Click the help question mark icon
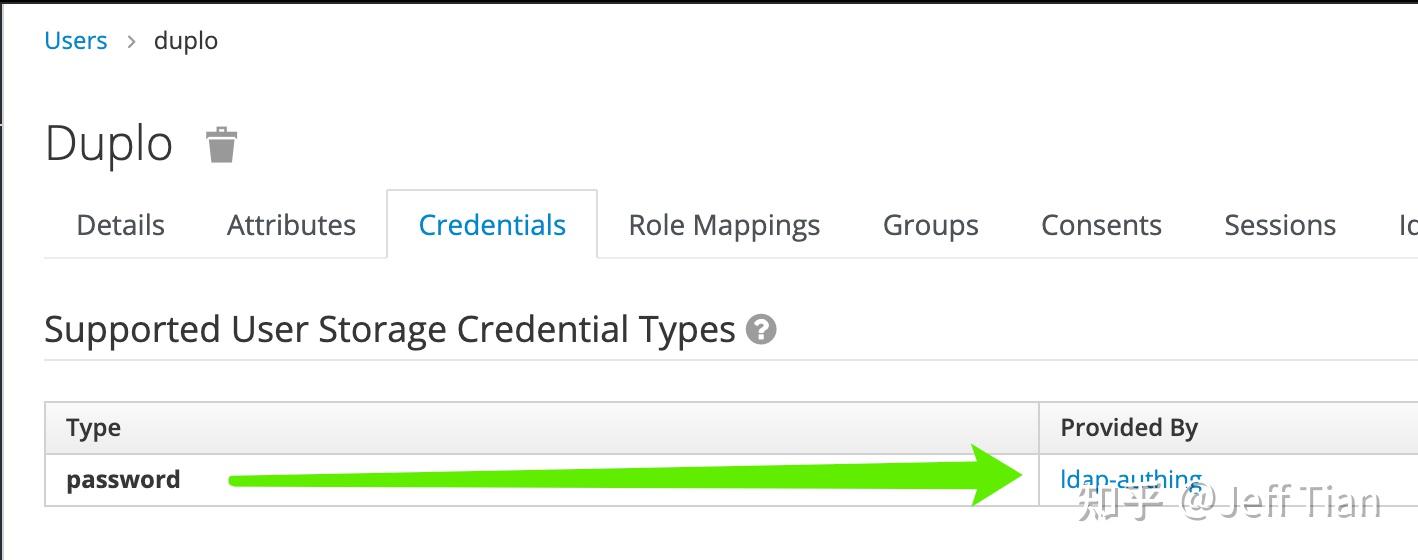Screen dimensions: 1418x560 click(x=761, y=329)
